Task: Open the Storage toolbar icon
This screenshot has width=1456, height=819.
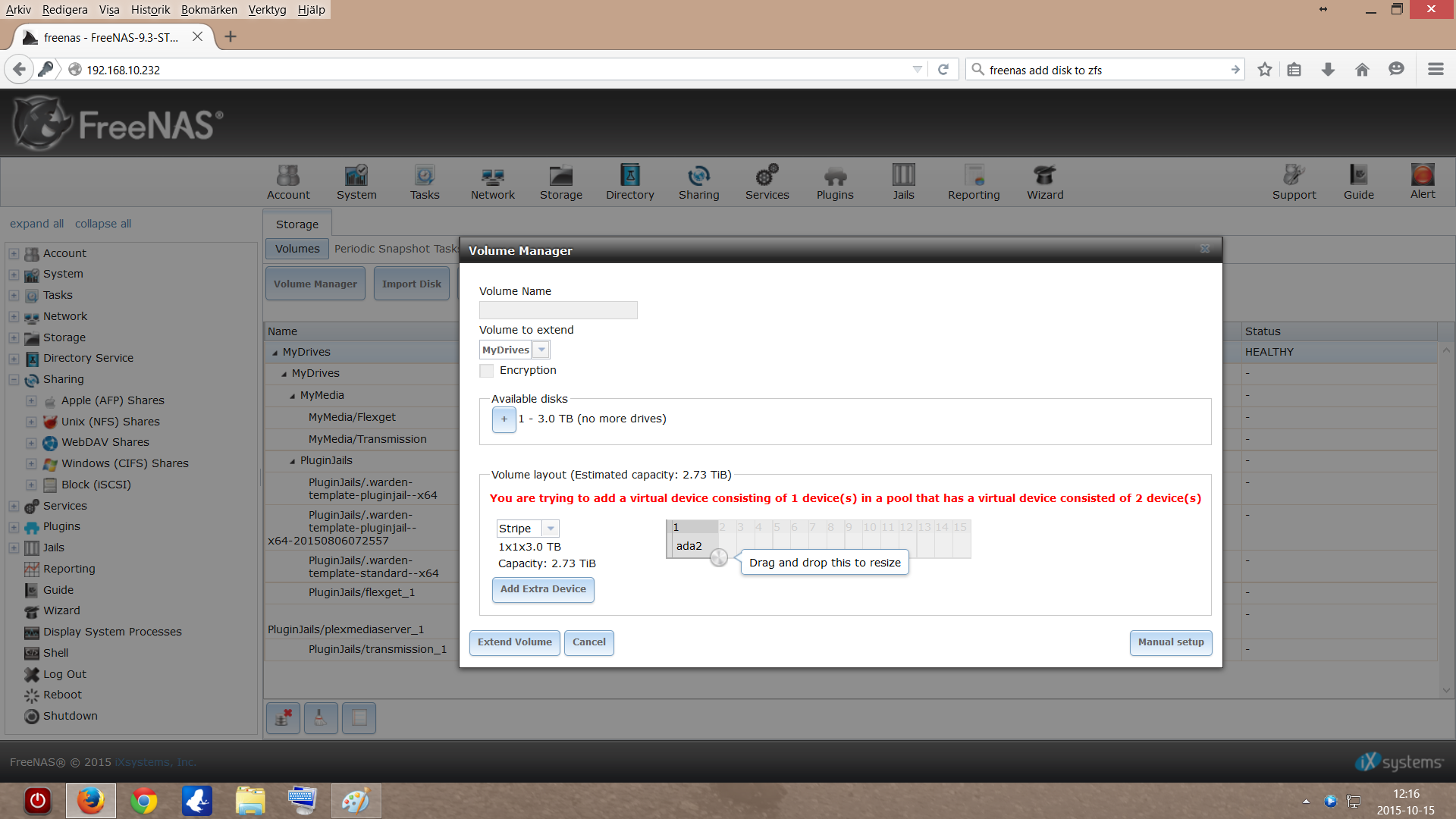Action: tap(561, 183)
